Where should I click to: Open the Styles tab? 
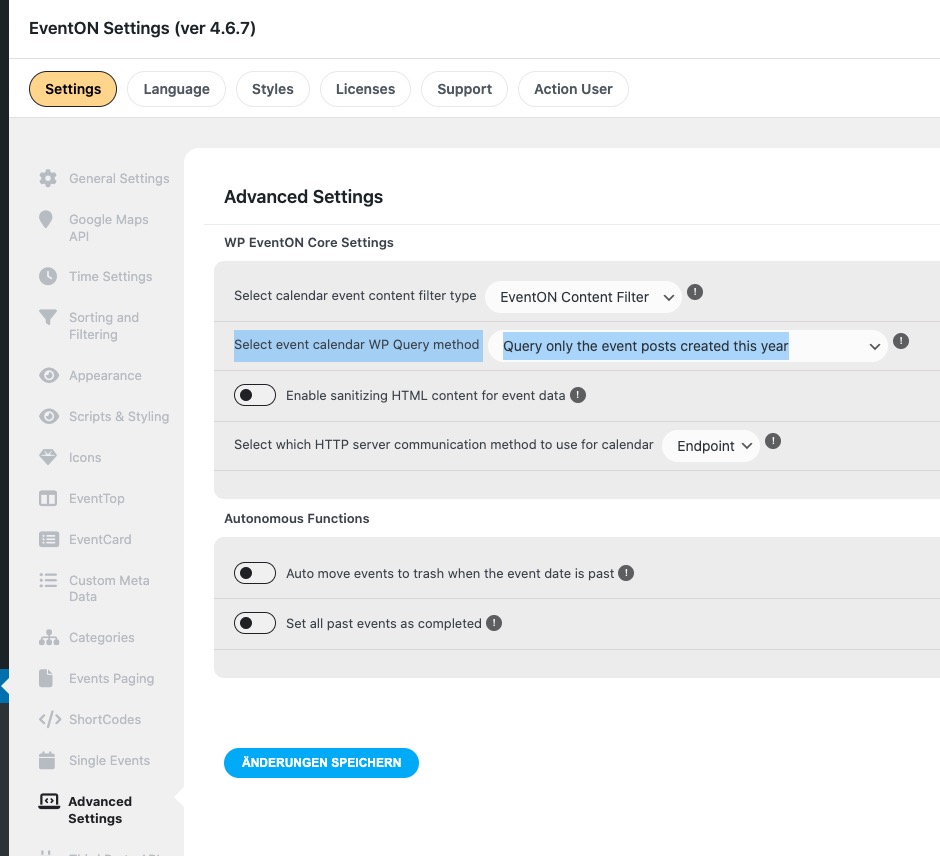(x=273, y=89)
